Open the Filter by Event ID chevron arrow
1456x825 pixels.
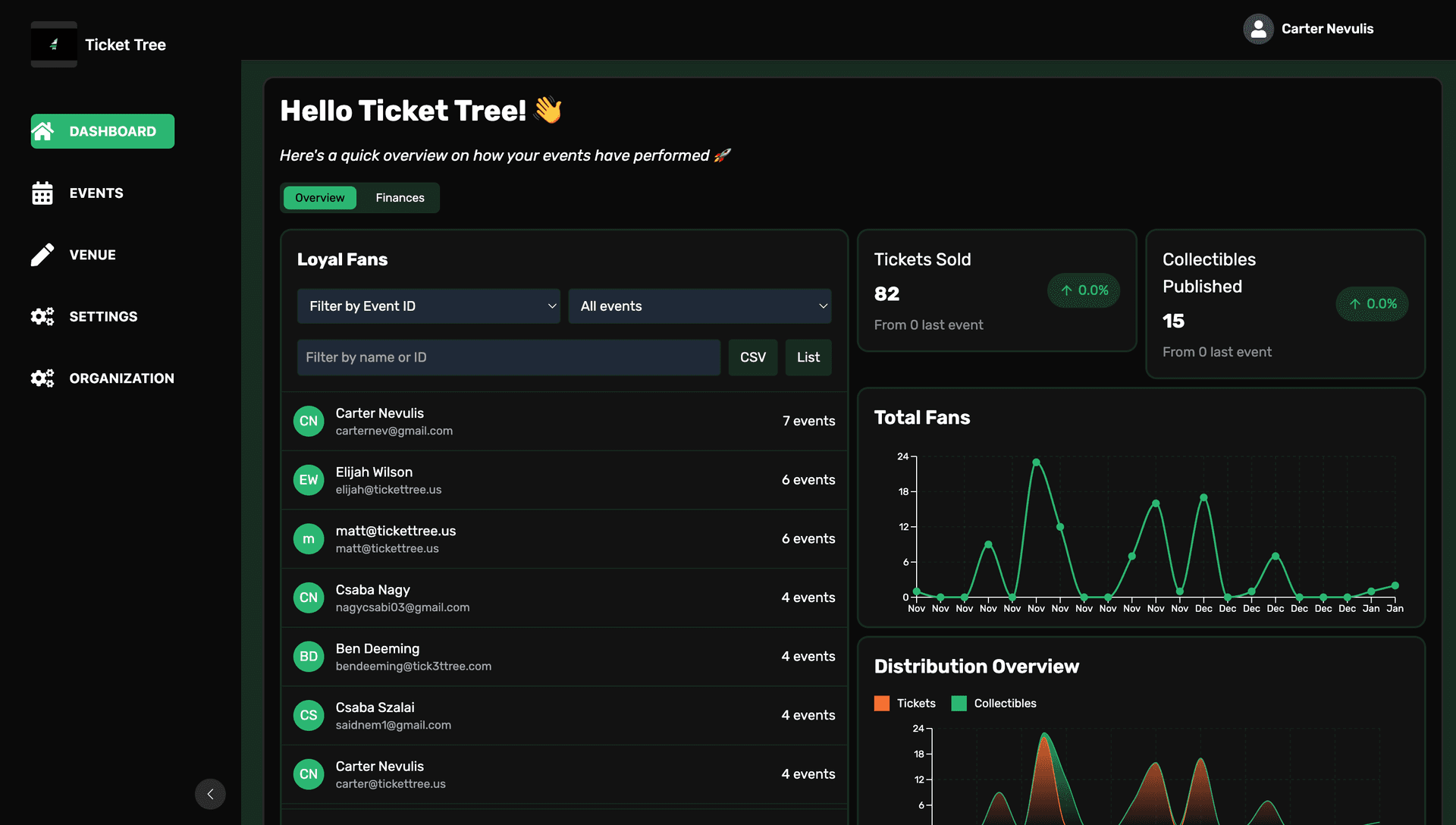click(551, 306)
